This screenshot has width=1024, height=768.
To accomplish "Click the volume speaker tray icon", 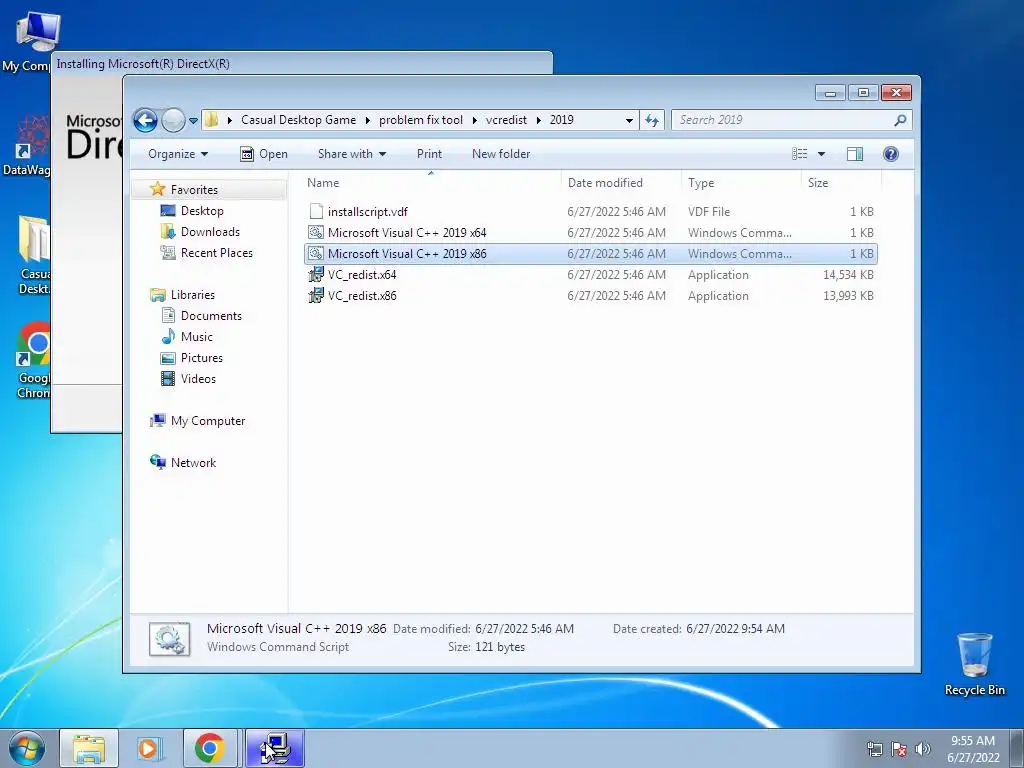I will point(923,749).
